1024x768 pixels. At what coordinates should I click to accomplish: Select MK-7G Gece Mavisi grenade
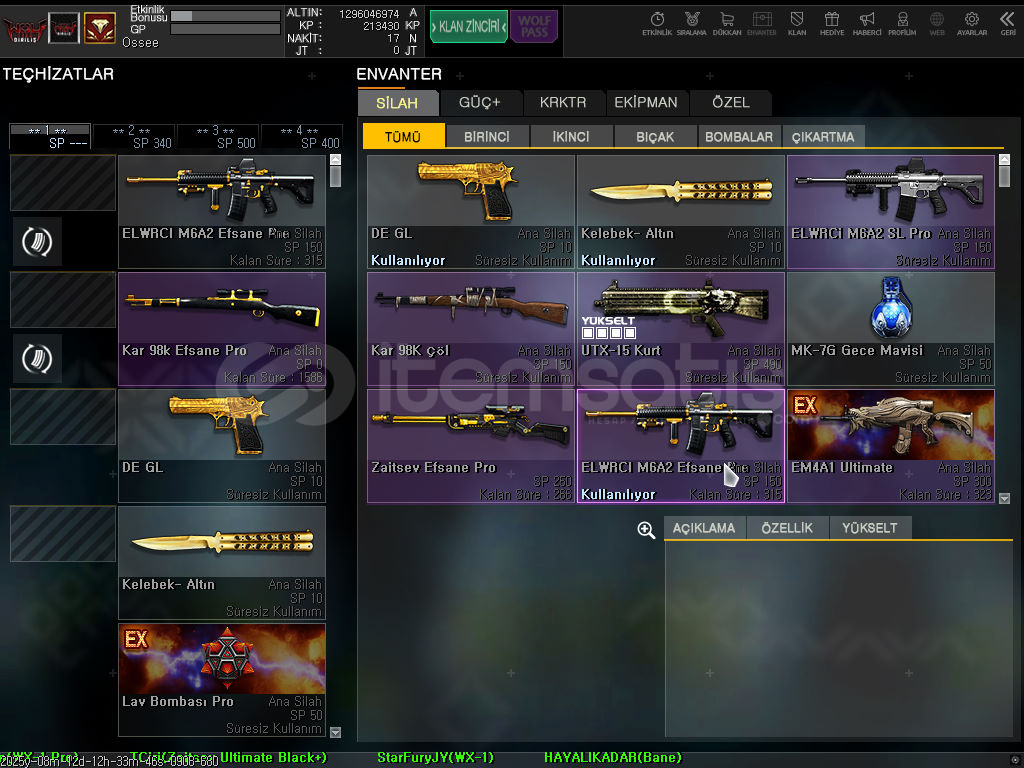pos(891,329)
